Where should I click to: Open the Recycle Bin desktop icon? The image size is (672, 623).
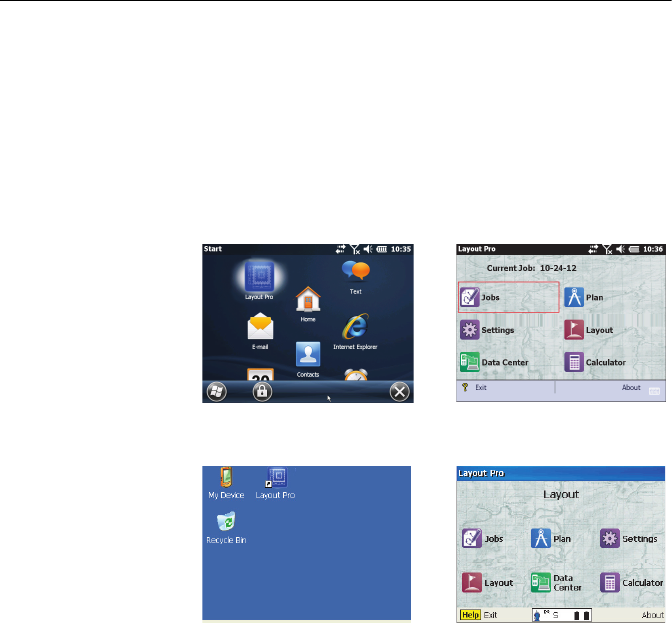point(226,528)
